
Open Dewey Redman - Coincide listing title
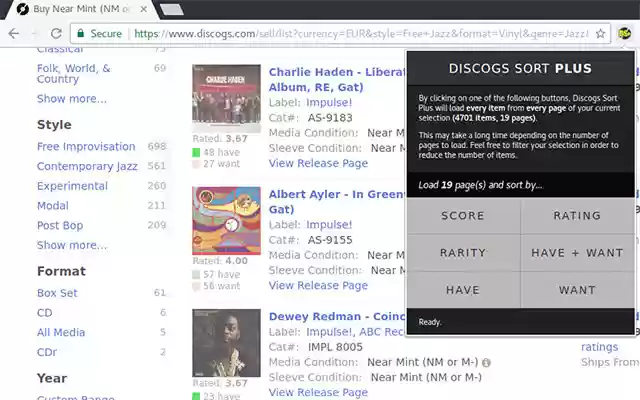click(x=337, y=316)
